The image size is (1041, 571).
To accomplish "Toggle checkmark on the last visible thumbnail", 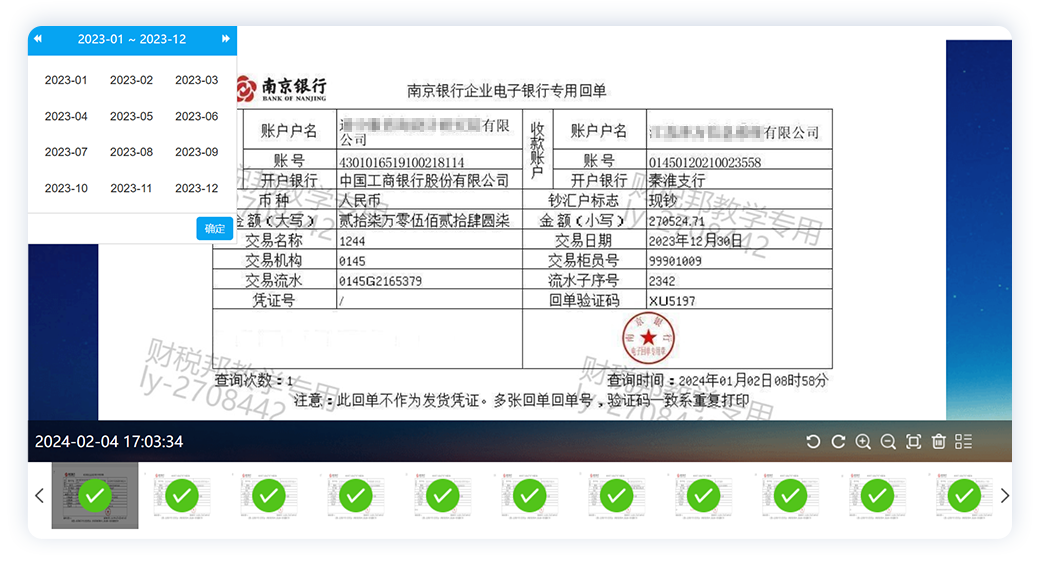I will (964, 495).
